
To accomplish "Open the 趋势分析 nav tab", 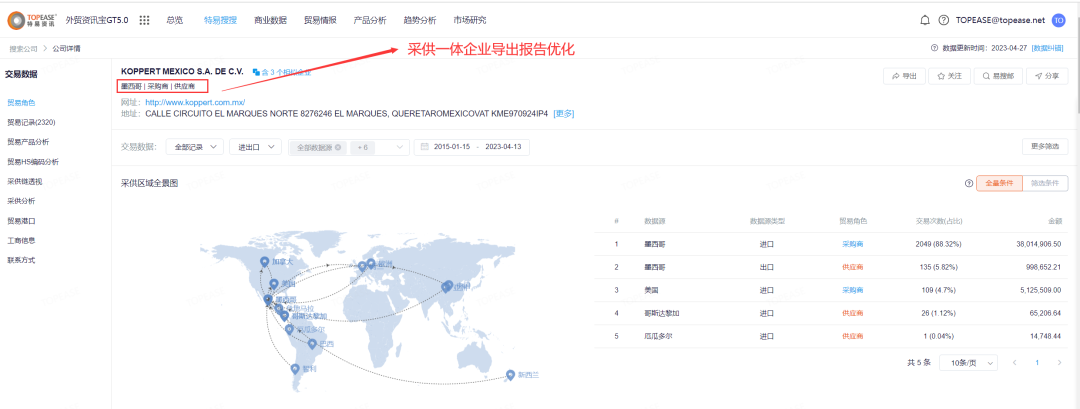I will pyautogui.click(x=419, y=21).
